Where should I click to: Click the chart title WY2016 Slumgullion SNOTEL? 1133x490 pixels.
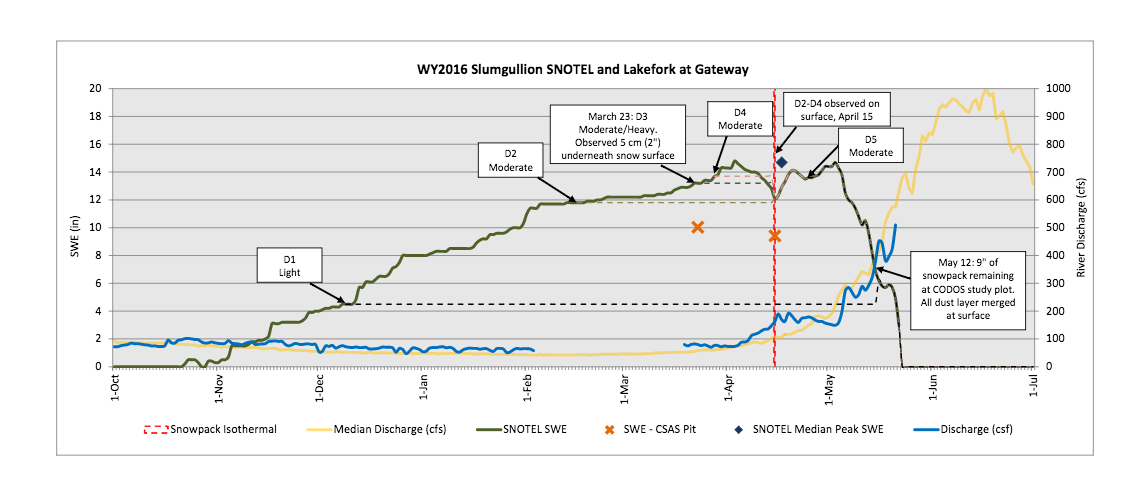tap(582, 70)
